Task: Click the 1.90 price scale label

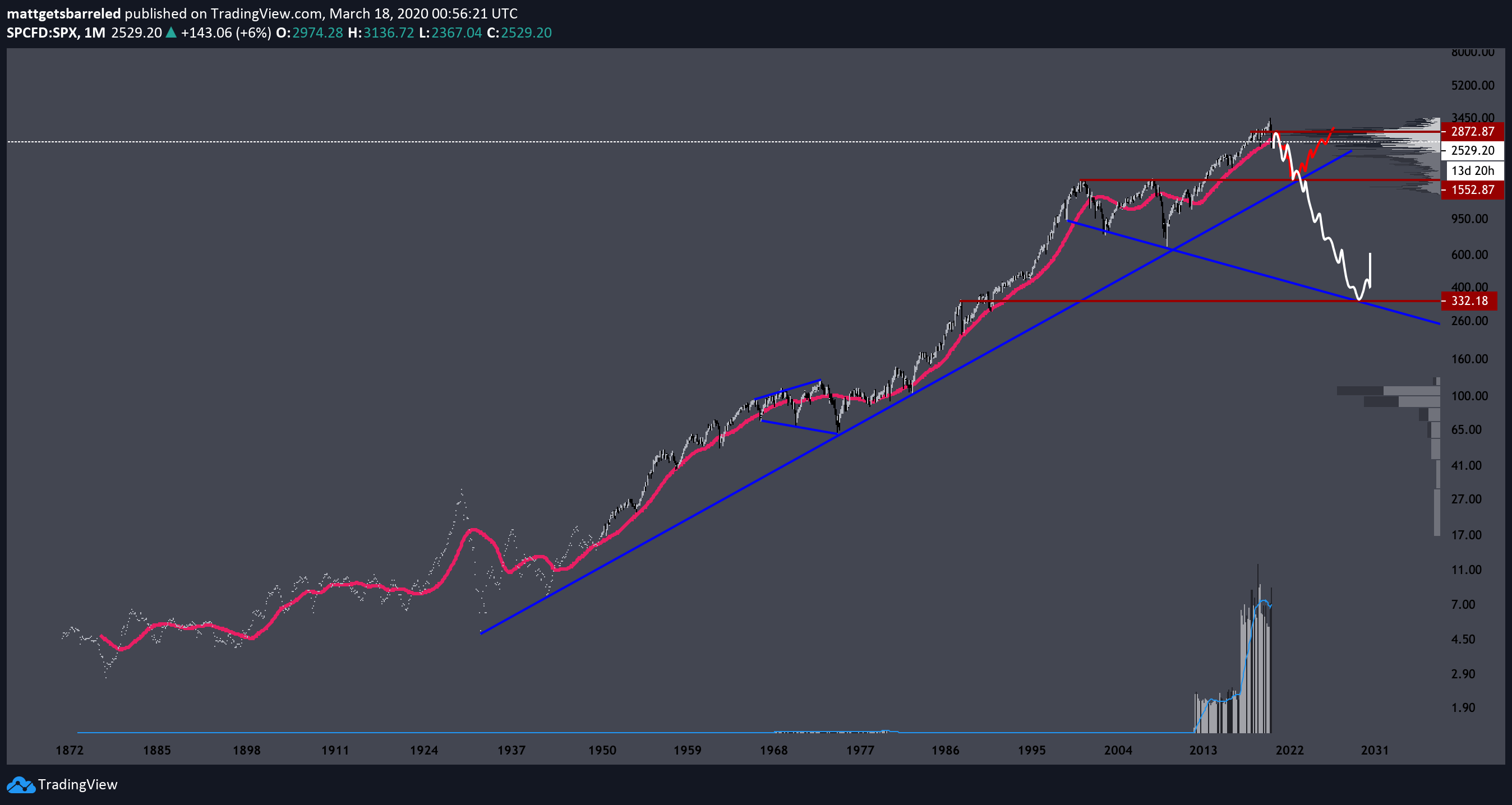Action: [1463, 707]
